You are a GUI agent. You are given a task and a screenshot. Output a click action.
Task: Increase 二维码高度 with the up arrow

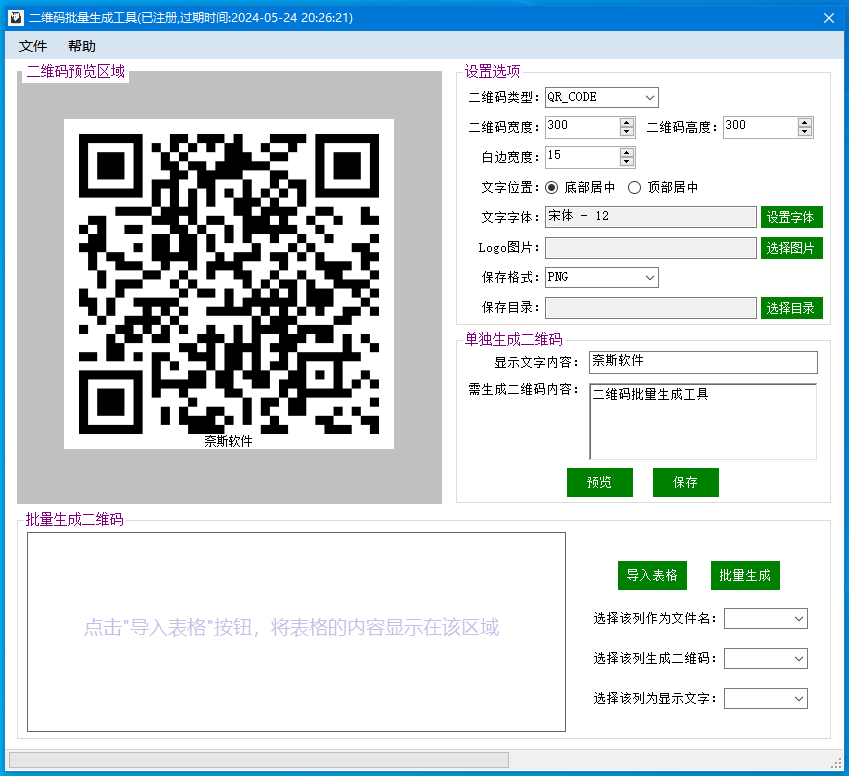coord(805,123)
